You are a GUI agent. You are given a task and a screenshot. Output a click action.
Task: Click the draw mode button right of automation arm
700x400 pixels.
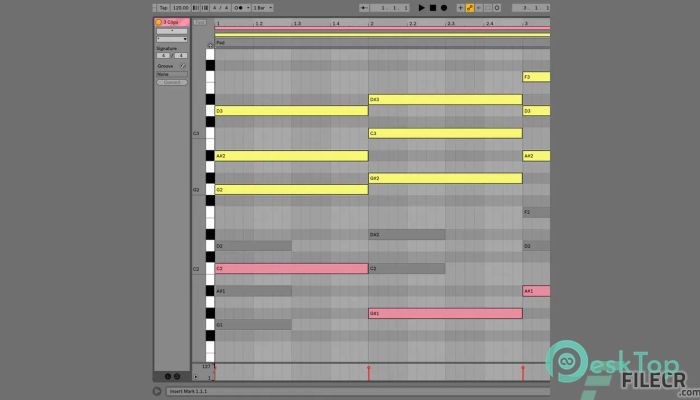(x=479, y=8)
